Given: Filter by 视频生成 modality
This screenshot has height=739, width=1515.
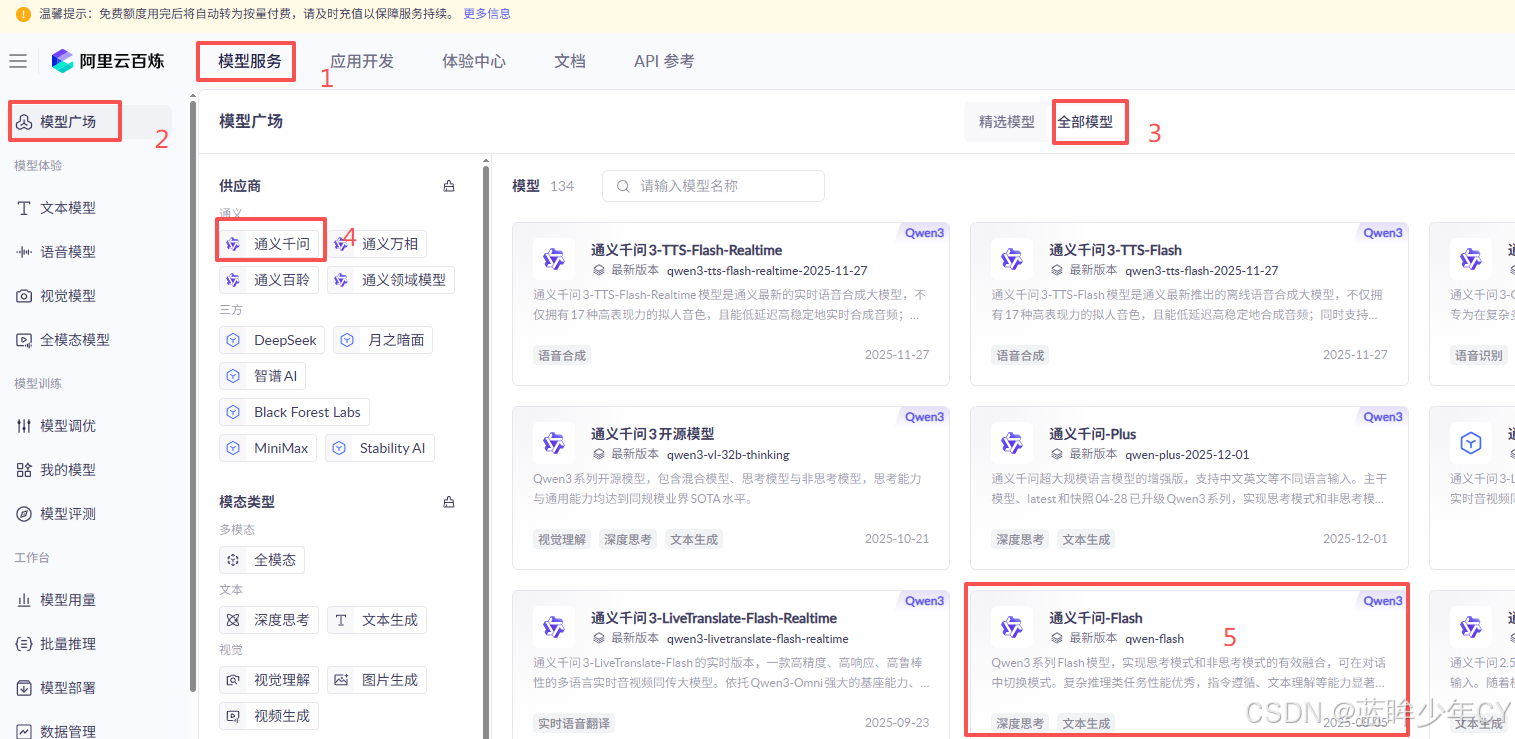Looking at the screenshot, I should (269, 716).
